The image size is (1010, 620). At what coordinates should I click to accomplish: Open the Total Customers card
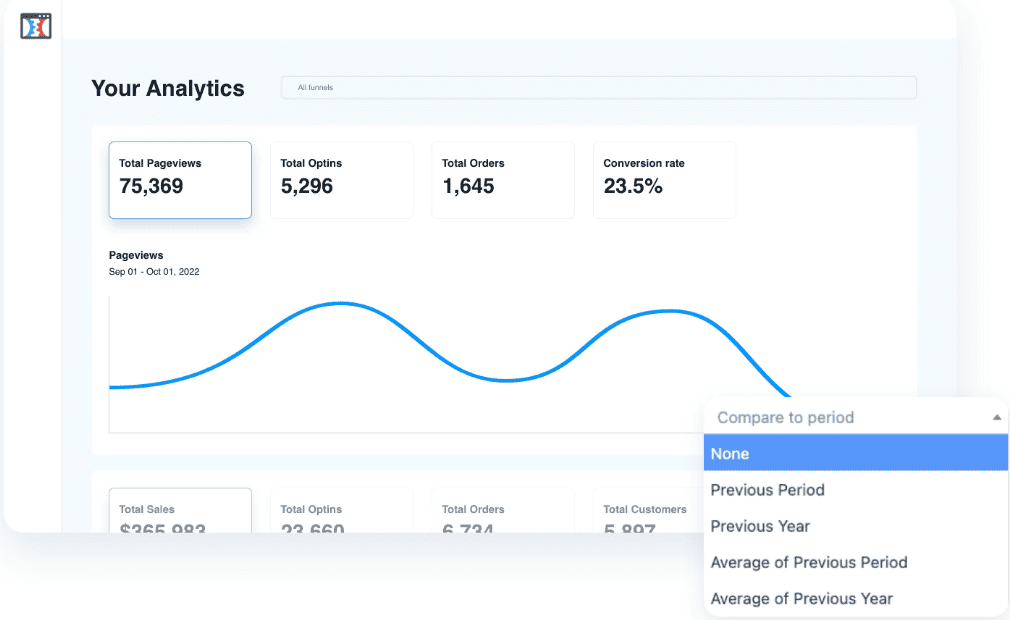[646, 511]
